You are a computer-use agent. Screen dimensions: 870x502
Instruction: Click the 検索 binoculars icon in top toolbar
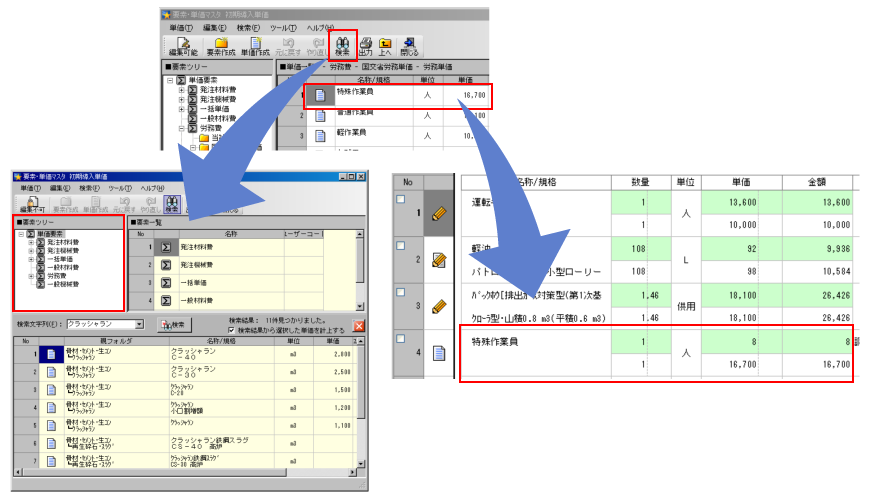[x=342, y=46]
